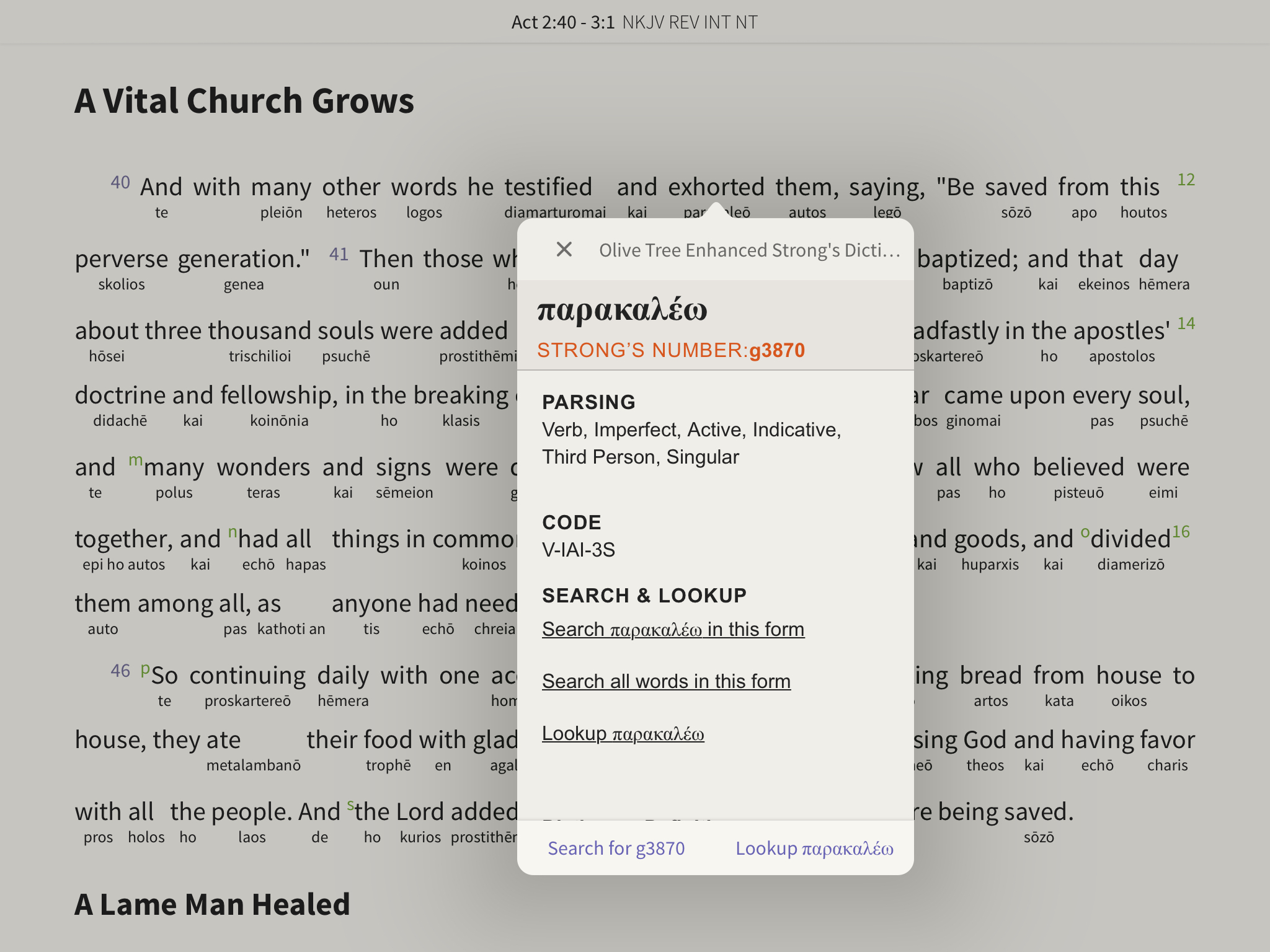1270x952 pixels.
Task: Click 'Search all words in this form'
Action: click(x=666, y=681)
